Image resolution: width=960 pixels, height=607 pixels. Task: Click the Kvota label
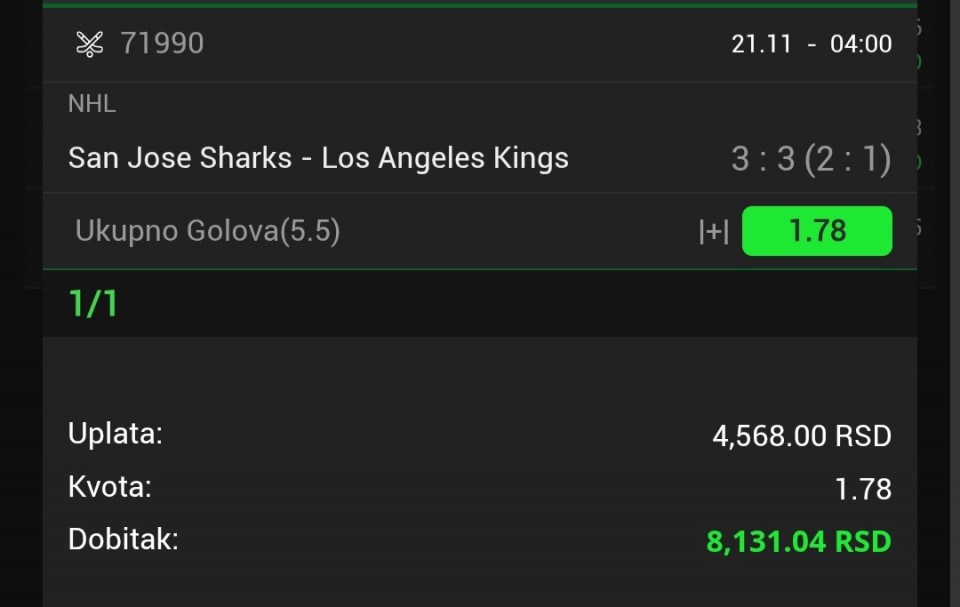click(110, 487)
